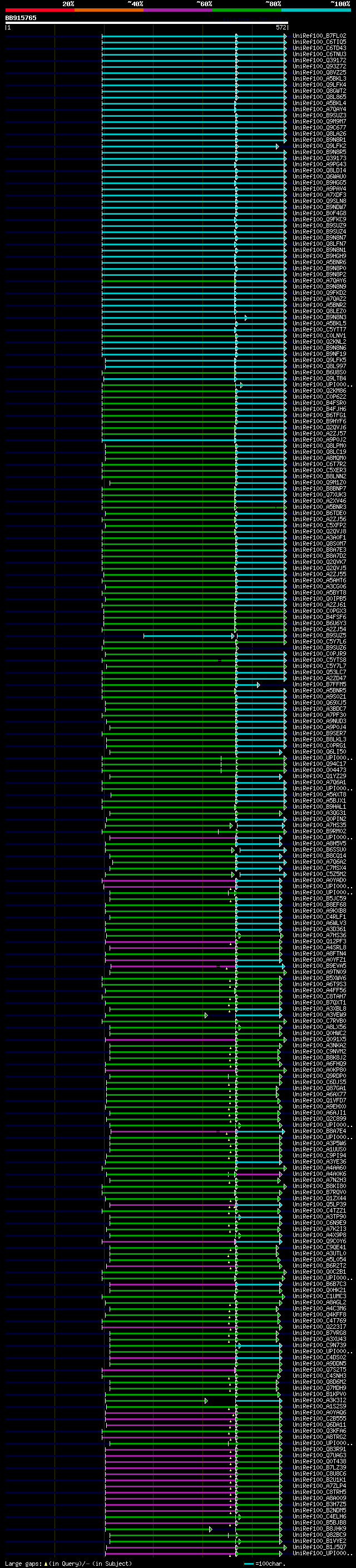Image resolution: width=356 pixels, height=1568 pixels.
Task: Select hit UniRef100_Q83R91
Action: [319, 1450]
